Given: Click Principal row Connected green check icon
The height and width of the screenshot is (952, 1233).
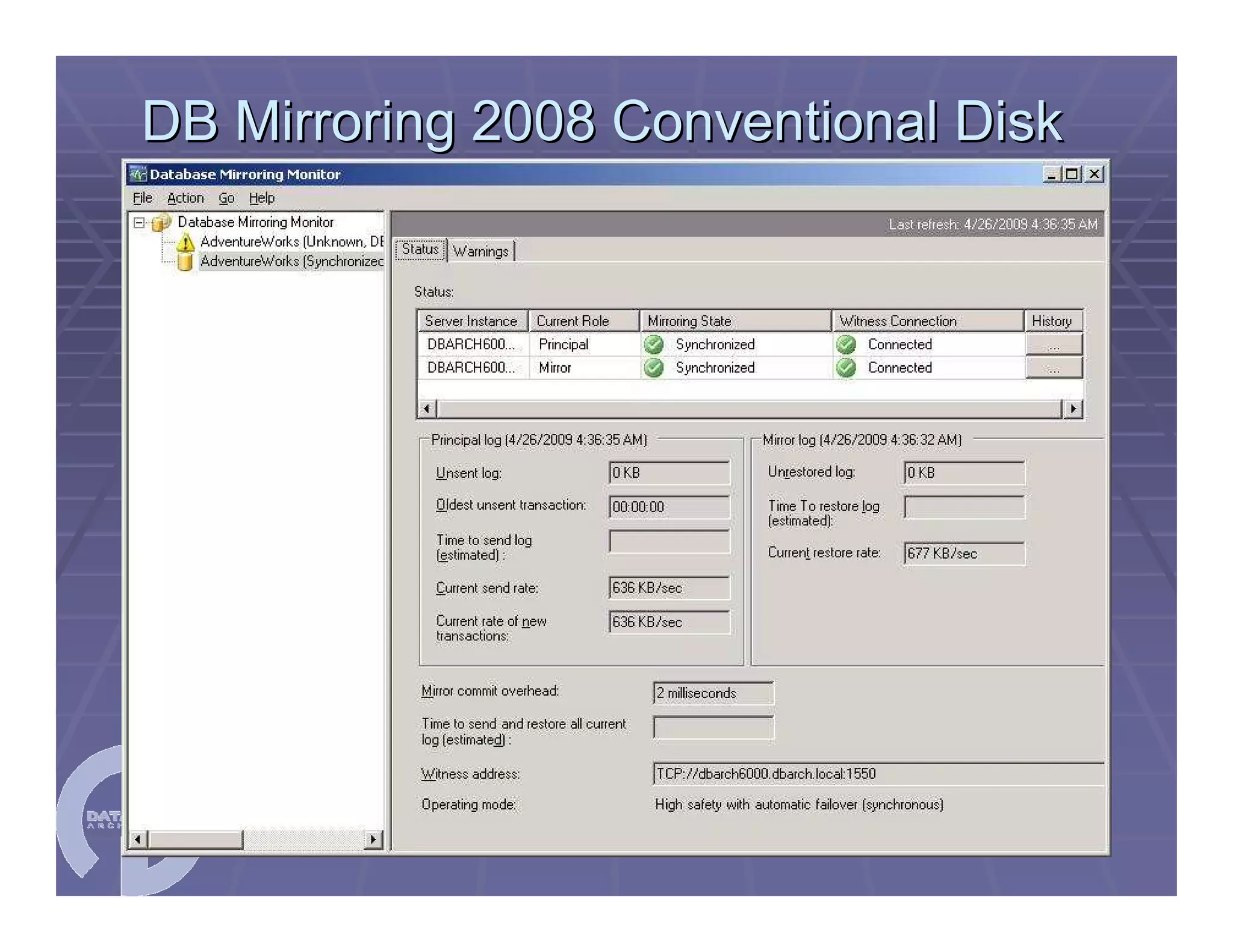Looking at the screenshot, I should coord(846,345).
